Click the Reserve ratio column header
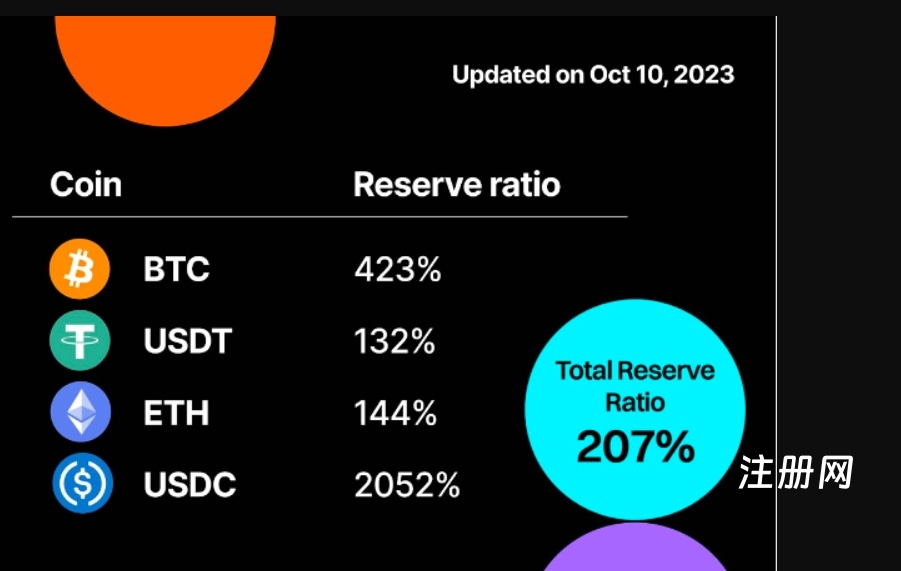The width and height of the screenshot is (901, 571). pos(456,185)
